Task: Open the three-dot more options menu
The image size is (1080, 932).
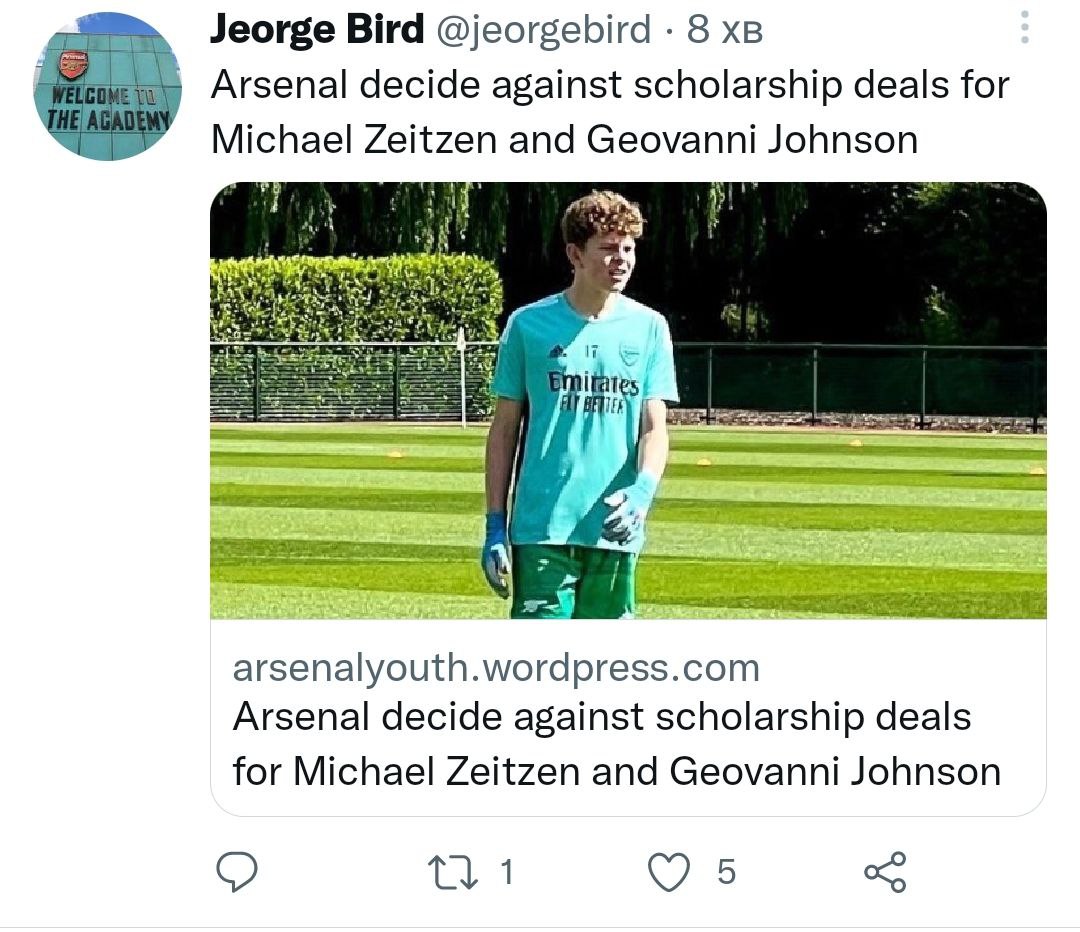Action: 1024,28
